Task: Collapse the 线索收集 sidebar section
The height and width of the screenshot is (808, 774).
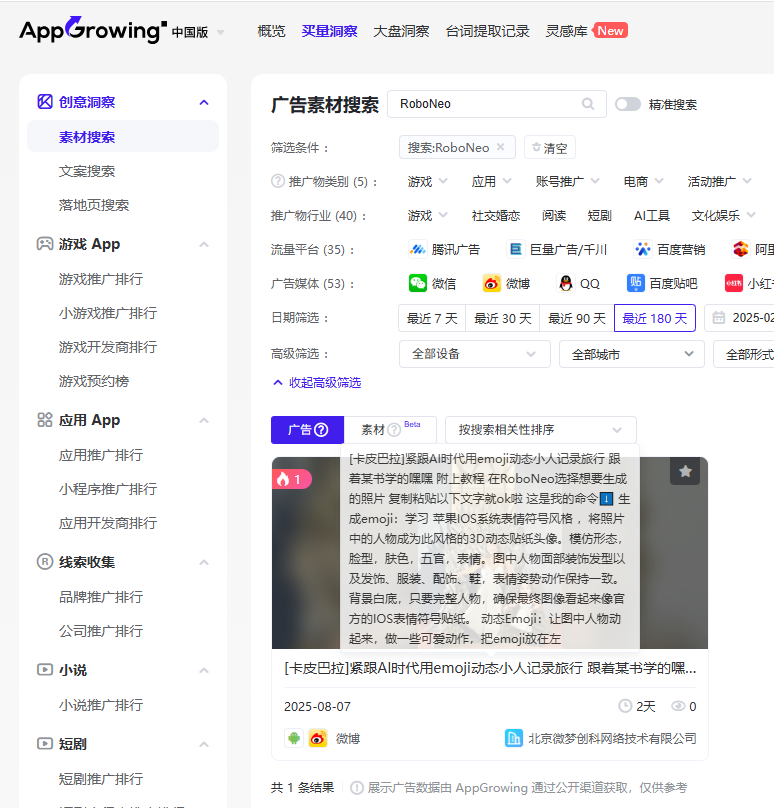Action: tap(204, 562)
